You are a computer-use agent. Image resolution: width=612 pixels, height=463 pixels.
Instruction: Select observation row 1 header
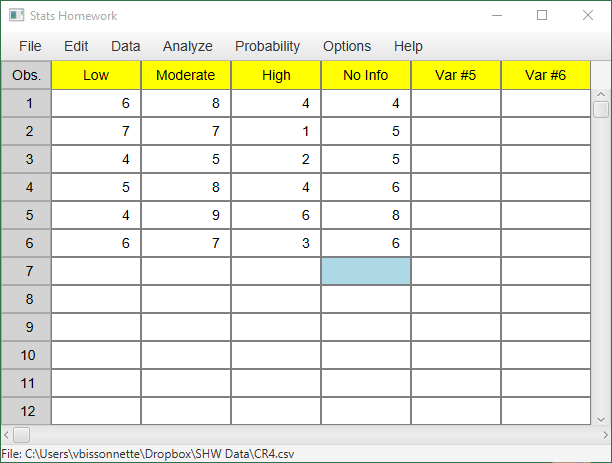[26, 103]
